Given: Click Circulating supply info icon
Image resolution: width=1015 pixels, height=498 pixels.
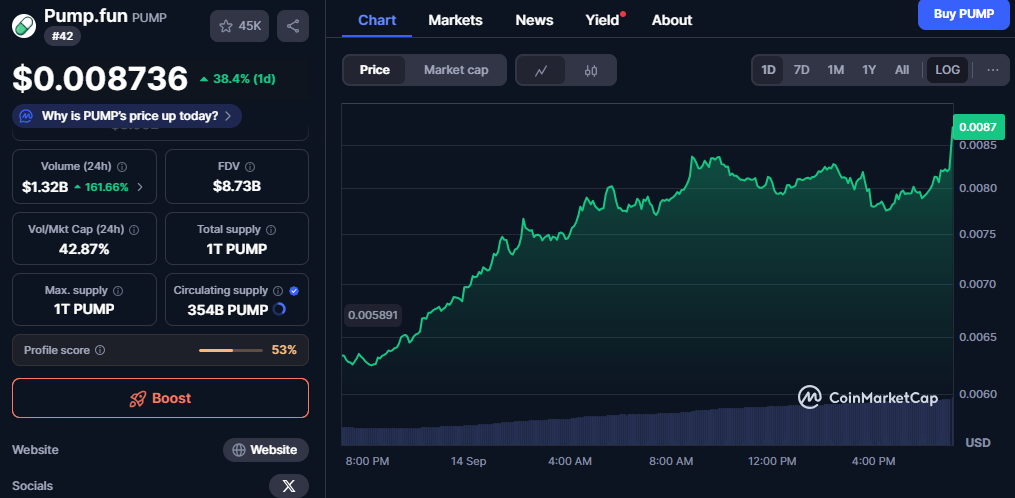Looking at the screenshot, I should 278,291.
